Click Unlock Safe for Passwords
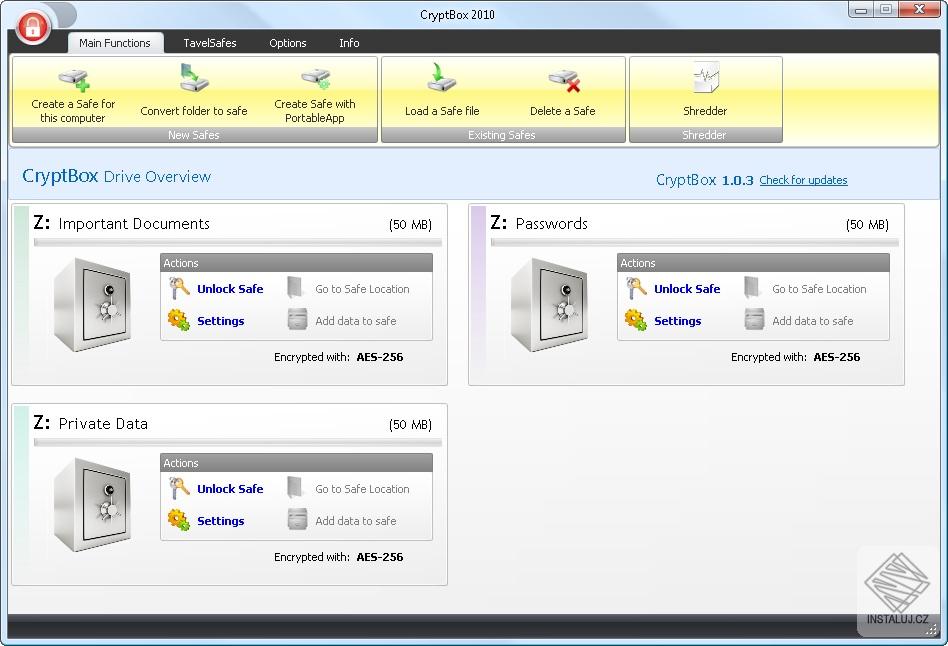The image size is (948, 646). point(687,289)
